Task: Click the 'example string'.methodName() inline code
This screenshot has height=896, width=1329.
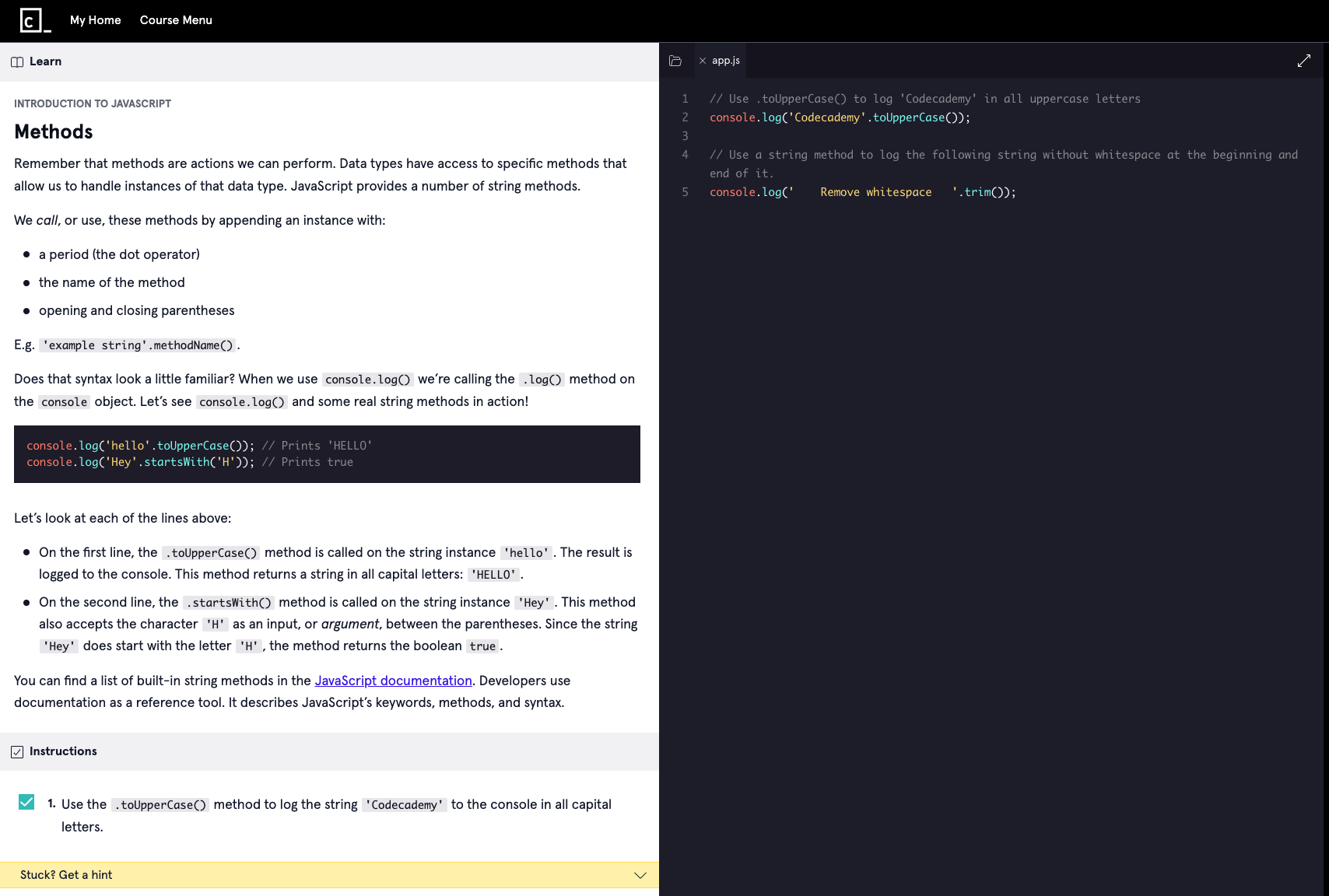Action: (138, 345)
